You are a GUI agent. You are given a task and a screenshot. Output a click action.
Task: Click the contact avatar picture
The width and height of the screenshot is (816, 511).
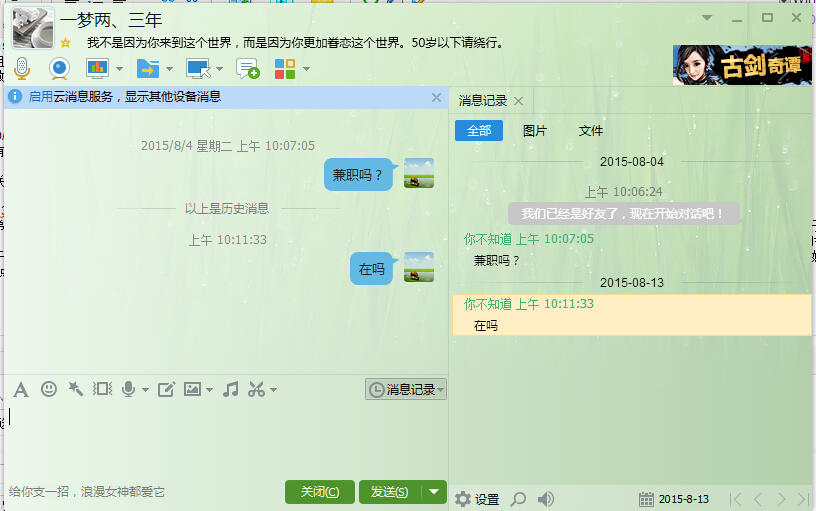point(33,29)
